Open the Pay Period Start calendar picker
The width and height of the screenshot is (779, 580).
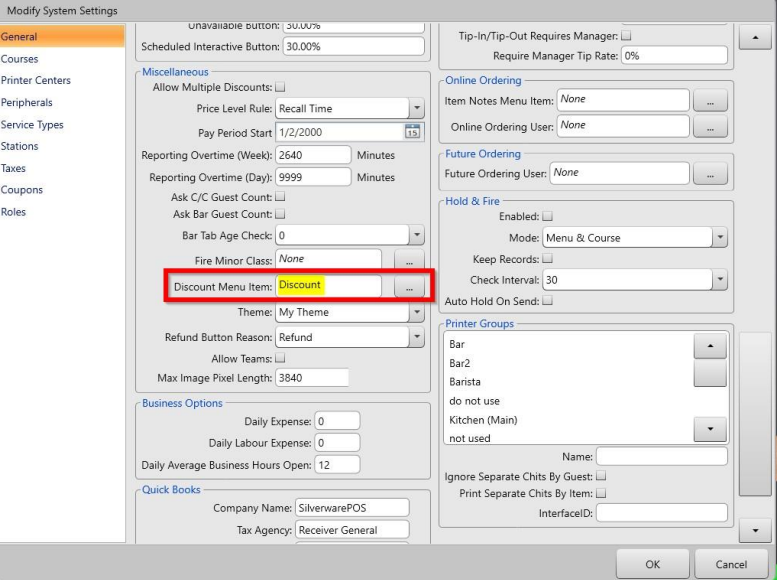[x=412, y=132]
